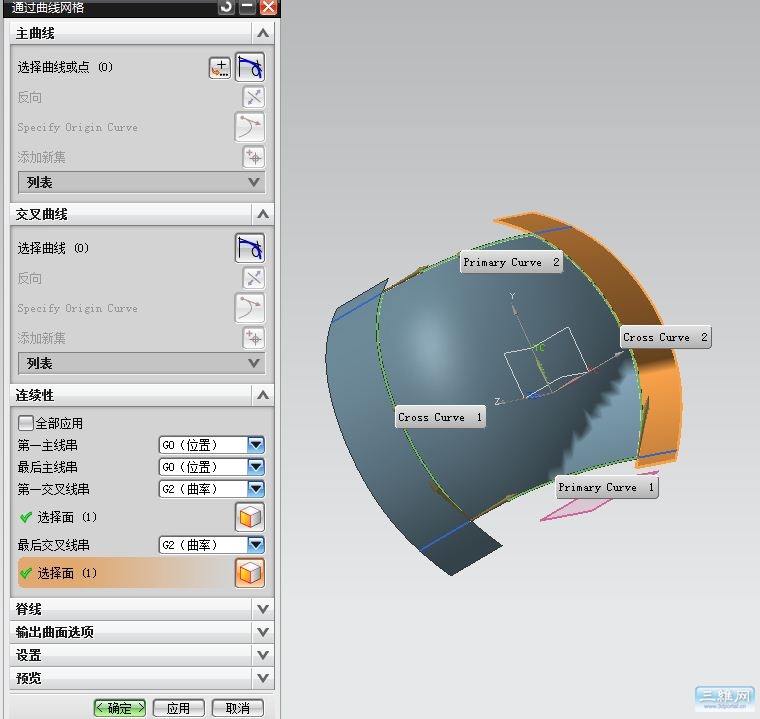Screen dimensions: 760x719
Task: Click 反向 reverse icon under 交叉曲线
Action: (253, 278)
